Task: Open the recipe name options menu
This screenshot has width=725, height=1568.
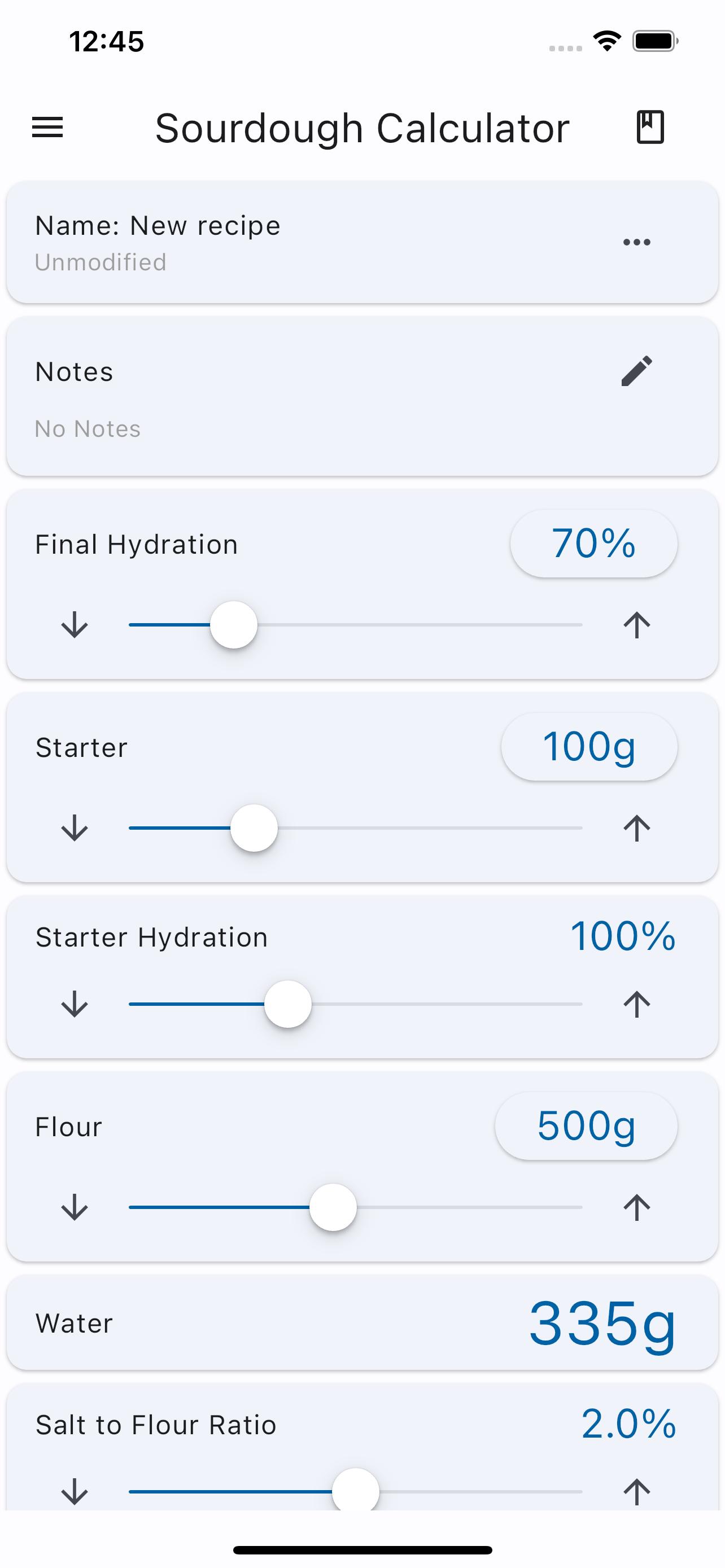Action: tap(636, 242)
